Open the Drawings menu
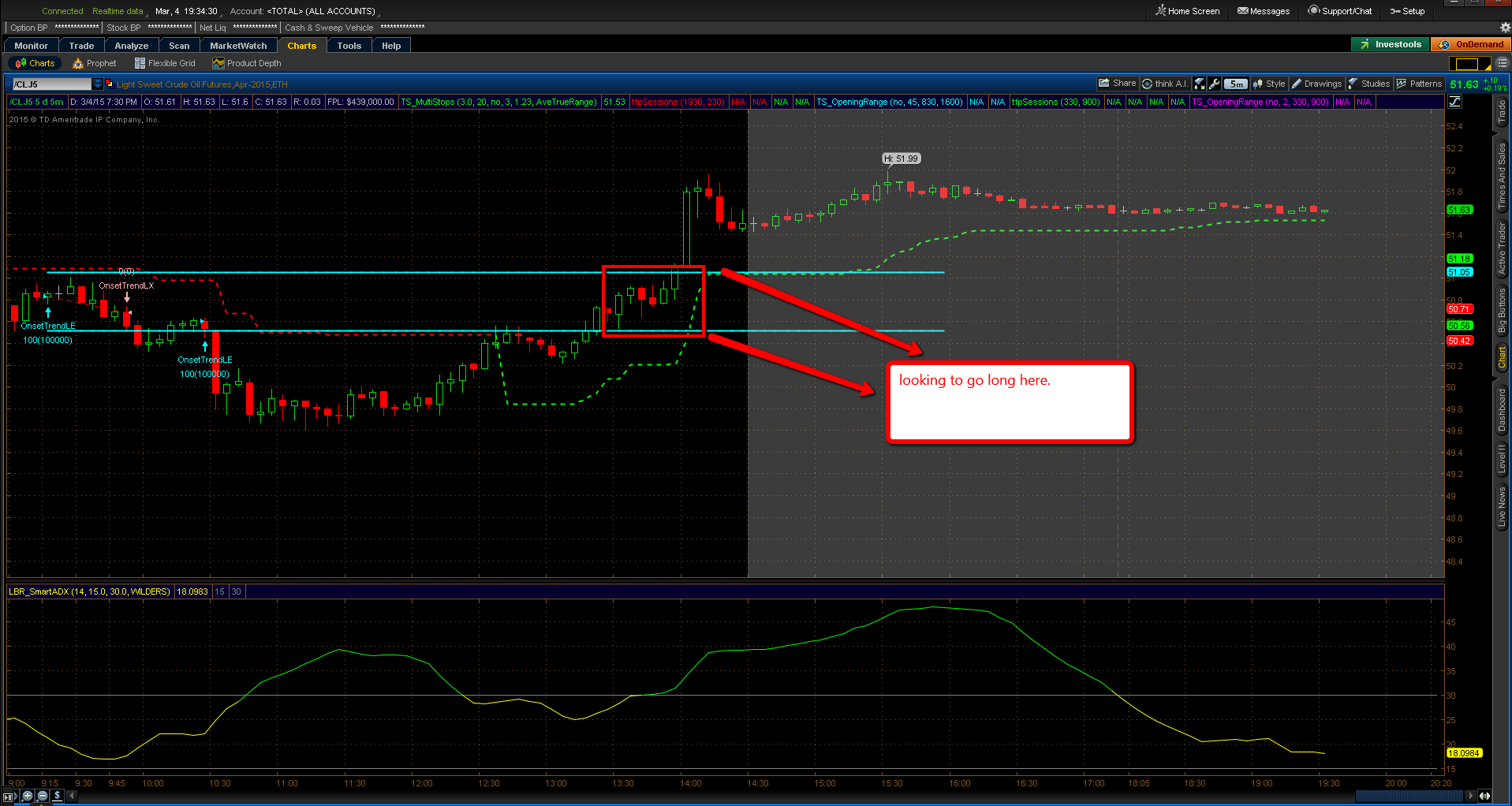1512x806 pixels. (x=1316, y=84)
